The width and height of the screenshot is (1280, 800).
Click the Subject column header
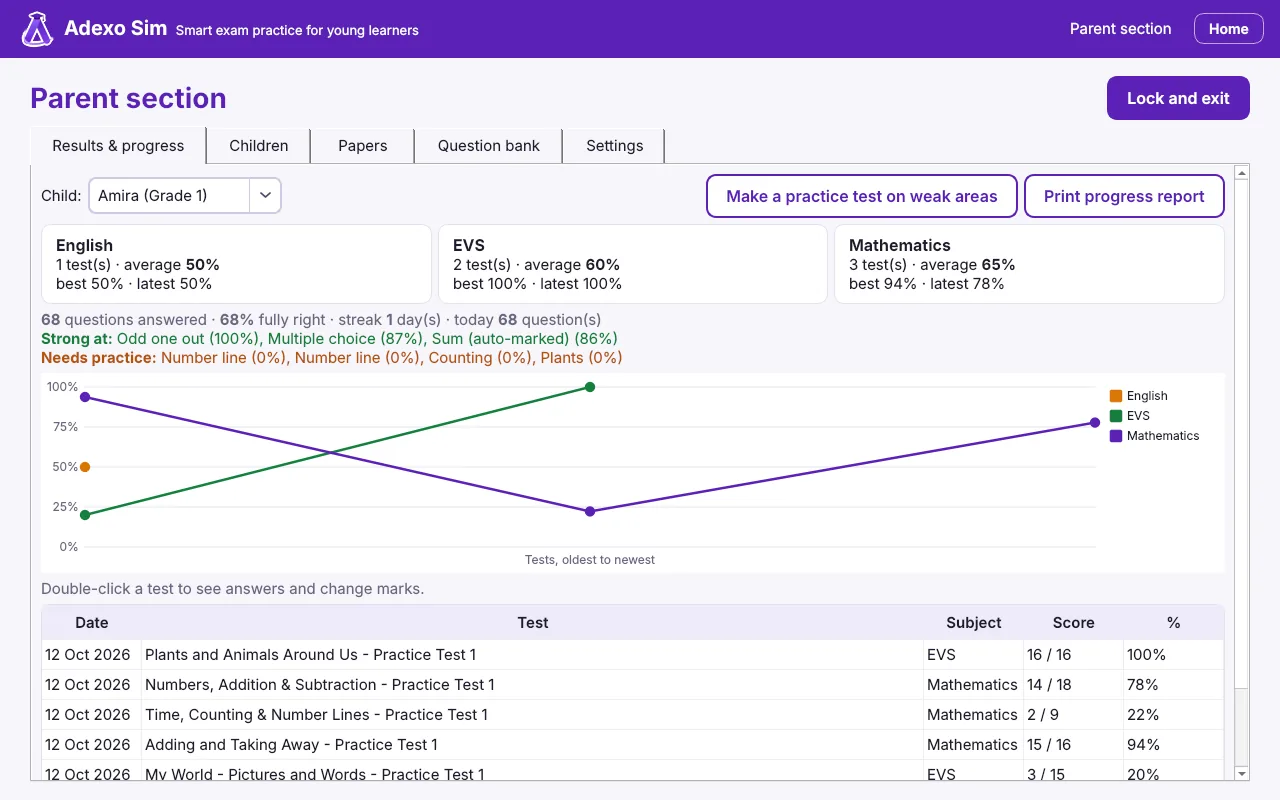point(974,623)
